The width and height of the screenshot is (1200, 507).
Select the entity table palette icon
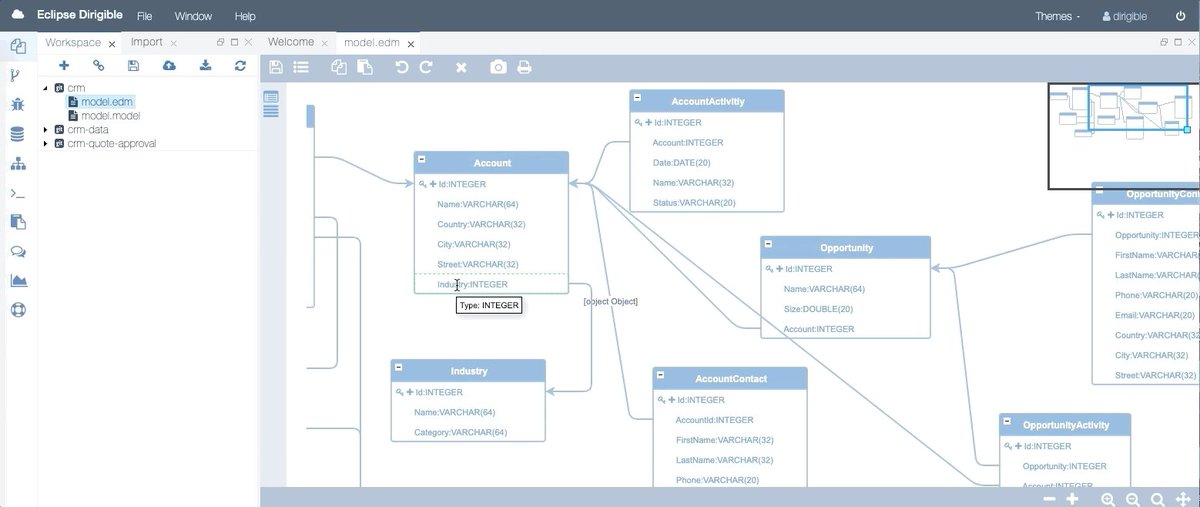click(270, 96)
